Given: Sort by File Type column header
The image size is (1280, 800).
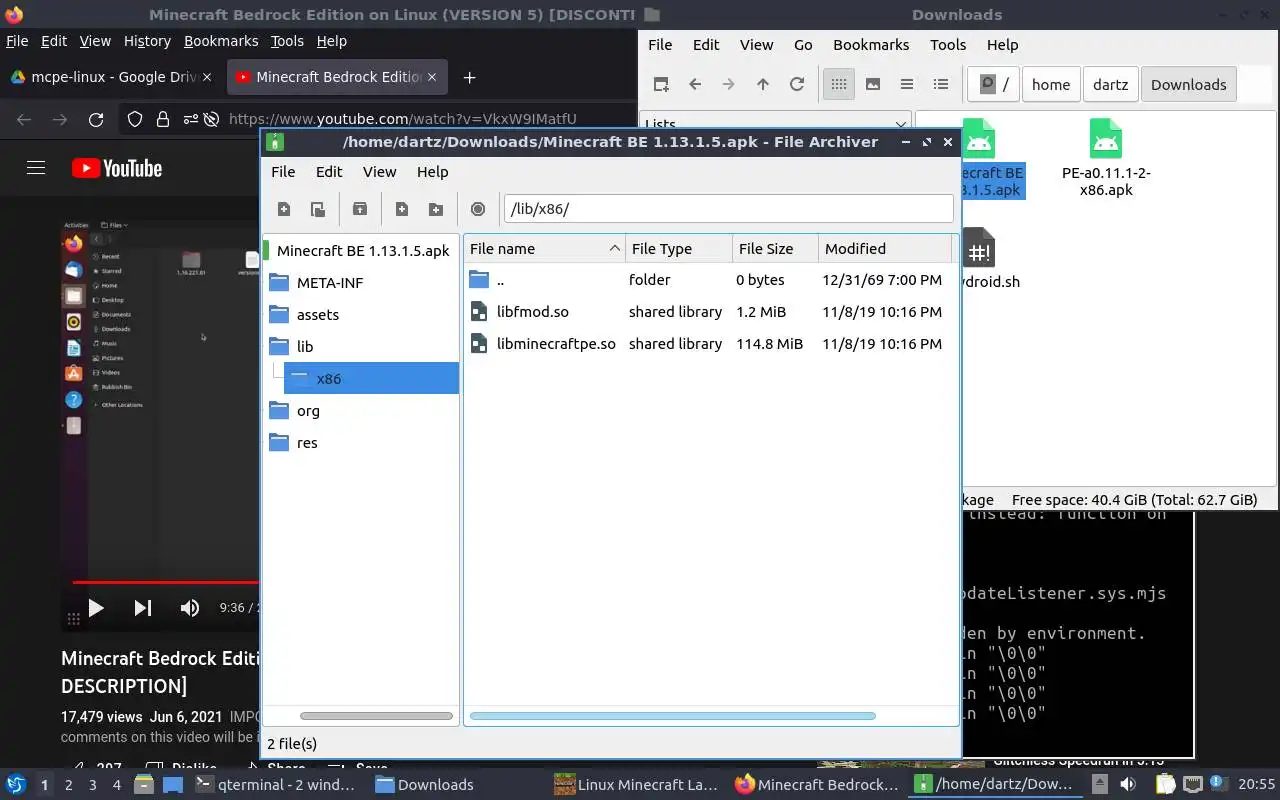Looking at the screenshot, I should 679,249.
